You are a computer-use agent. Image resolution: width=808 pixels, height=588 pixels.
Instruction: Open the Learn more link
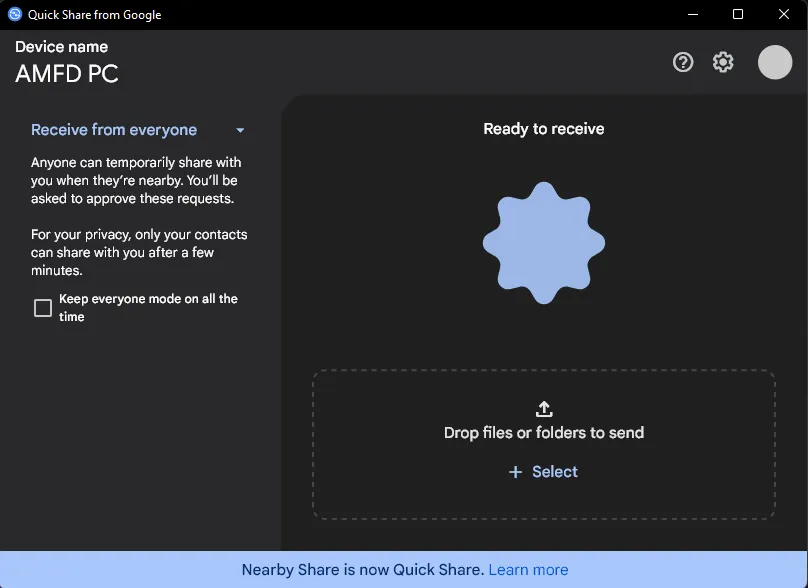coord(528,570)
